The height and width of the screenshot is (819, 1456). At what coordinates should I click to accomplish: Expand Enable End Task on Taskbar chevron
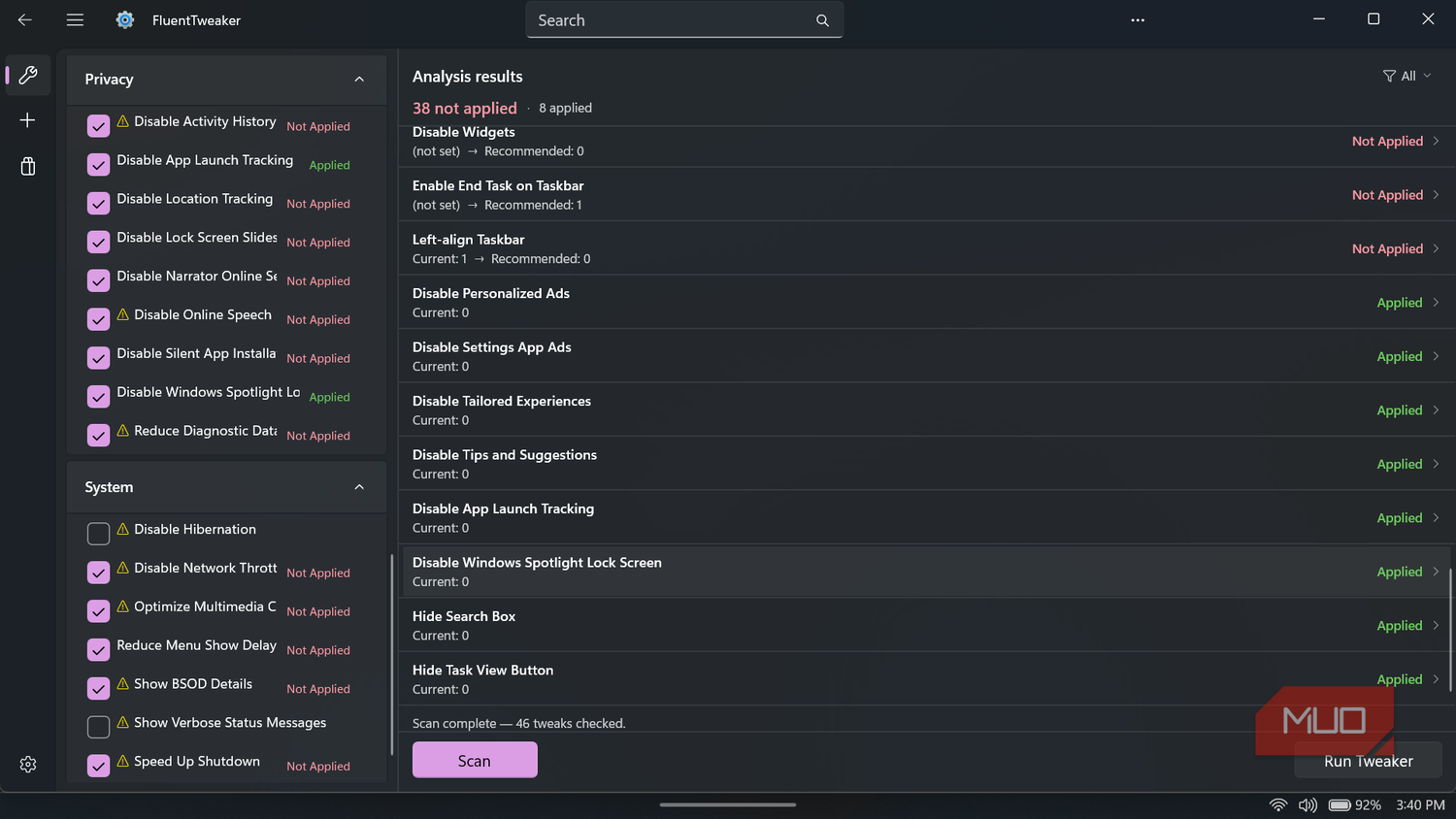(1436, 194)
